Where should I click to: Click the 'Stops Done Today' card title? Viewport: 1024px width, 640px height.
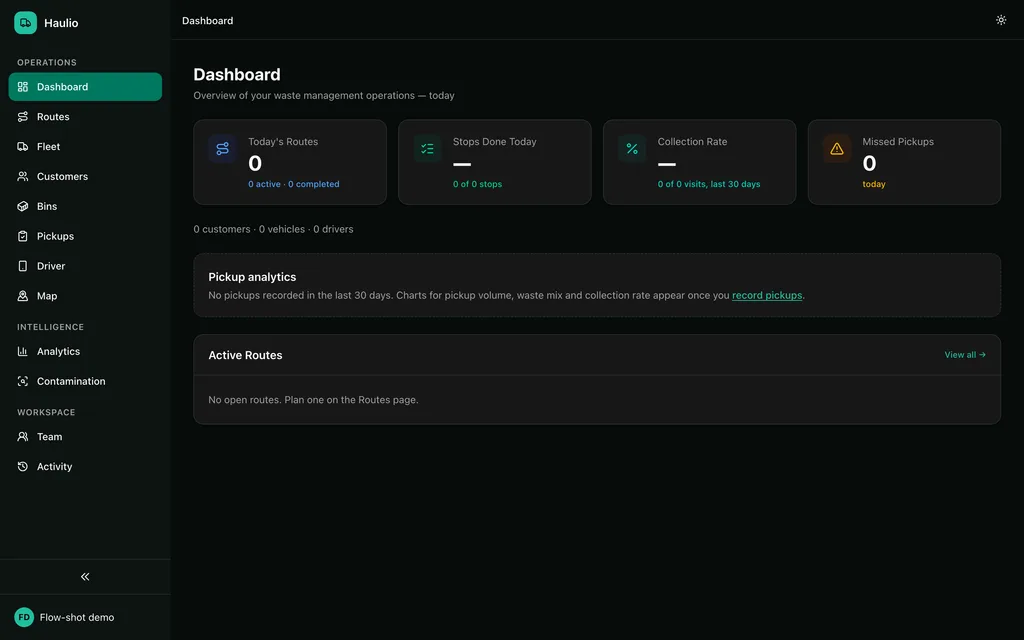[x=494, y=142]
